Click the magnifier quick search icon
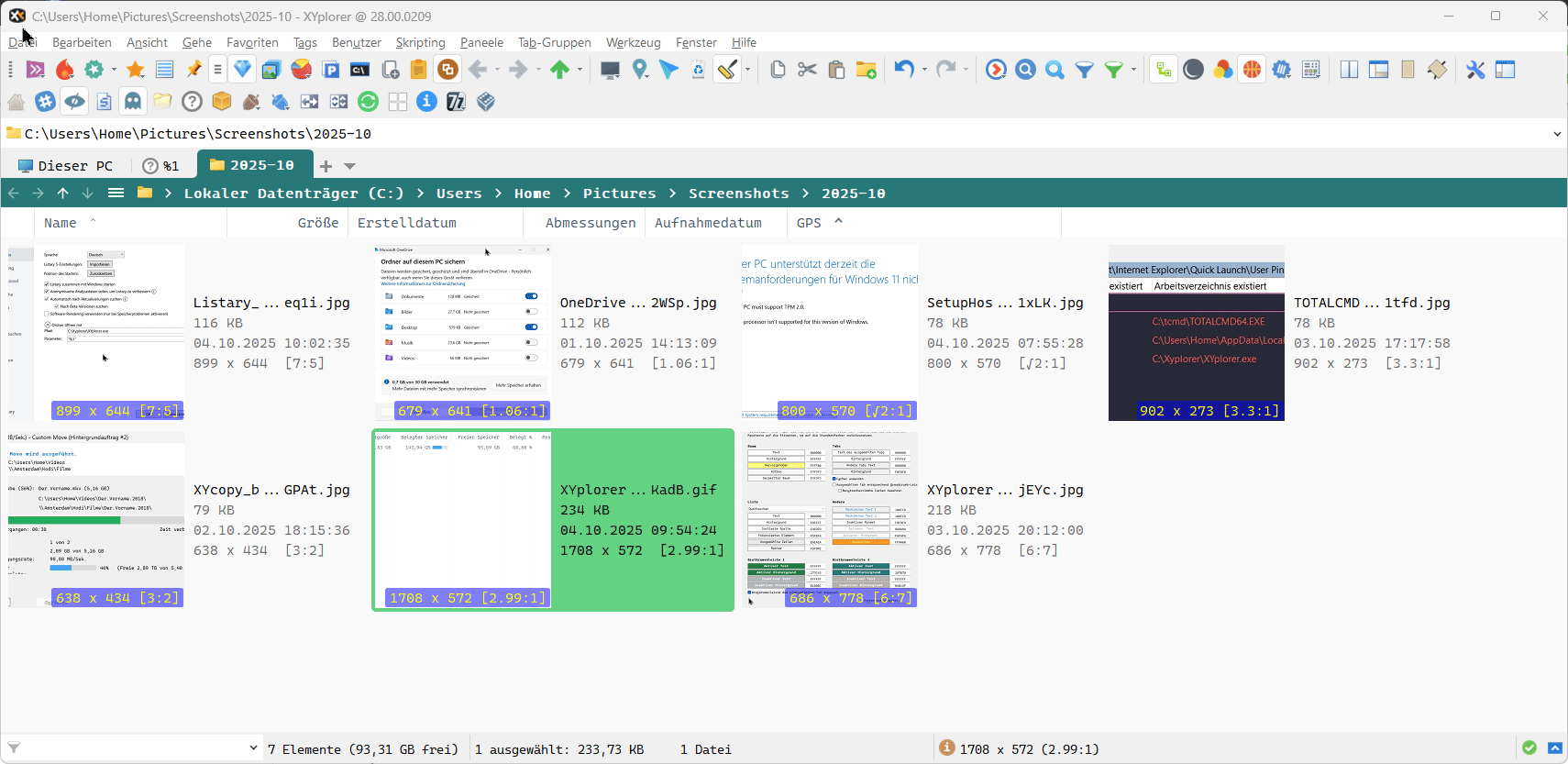 point(1055,70)
